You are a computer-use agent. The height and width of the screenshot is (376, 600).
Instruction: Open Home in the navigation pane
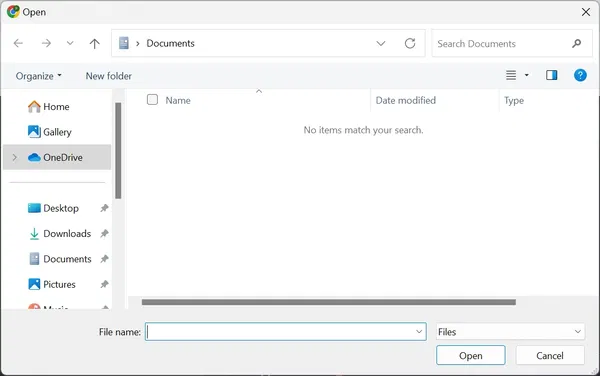49,106
